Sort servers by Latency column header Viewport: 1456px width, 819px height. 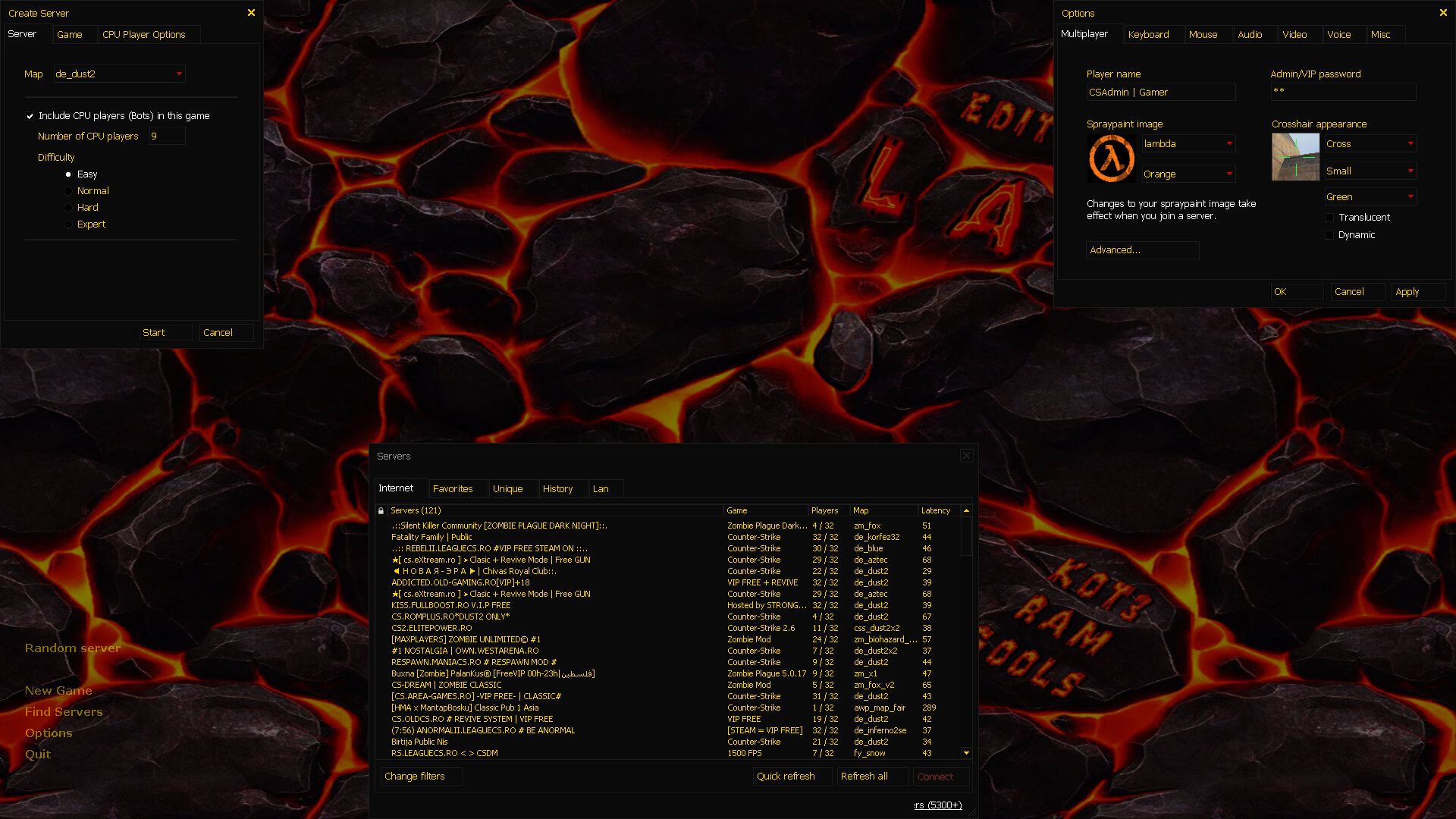(x=939, y=511)
